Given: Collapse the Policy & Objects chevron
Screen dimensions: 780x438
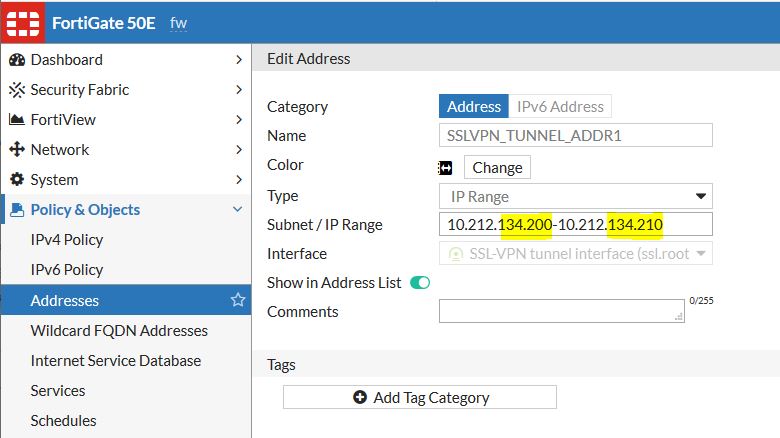Looking at the screenshot, I should click(x=238, y=210).
